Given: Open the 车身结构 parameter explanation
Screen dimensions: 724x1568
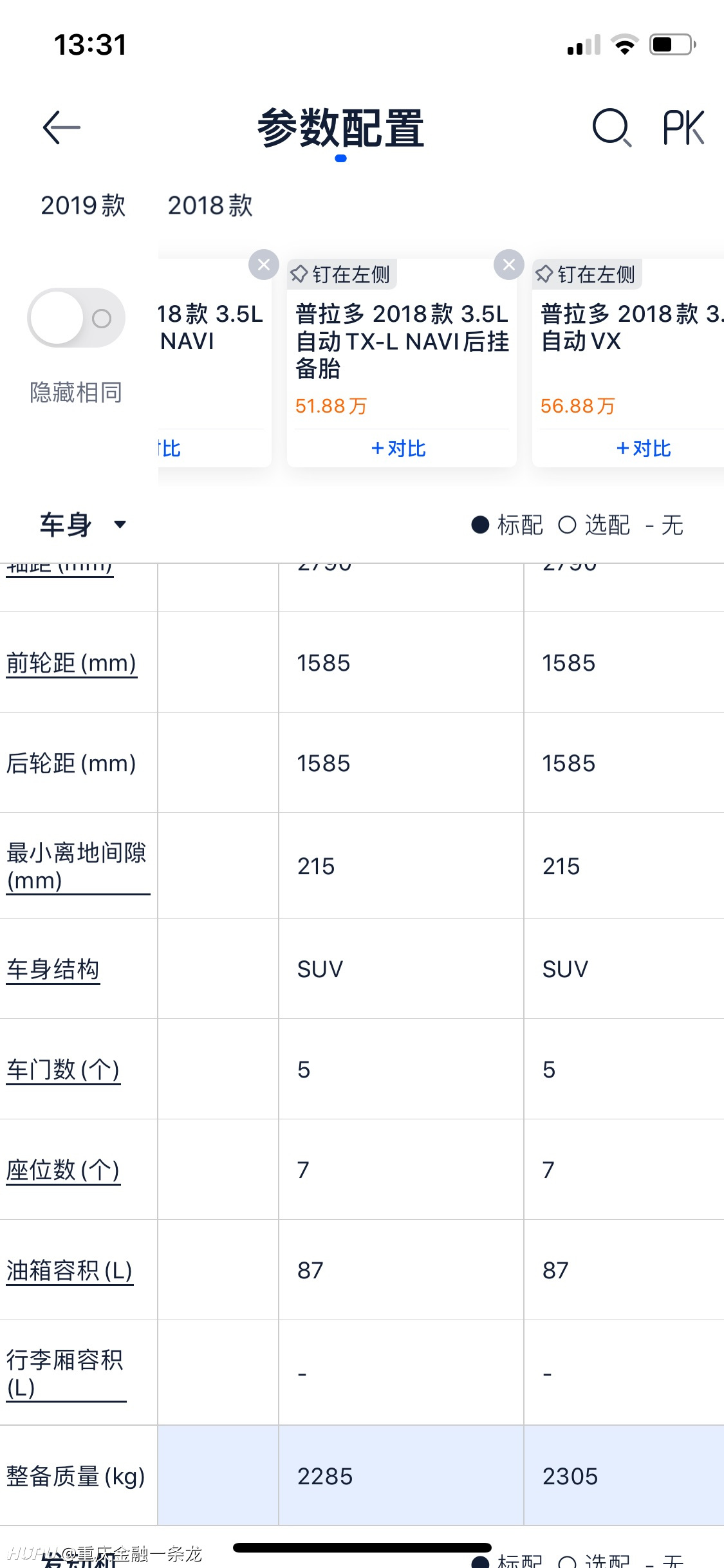Looking at the screenshot, I should point(53,969).
